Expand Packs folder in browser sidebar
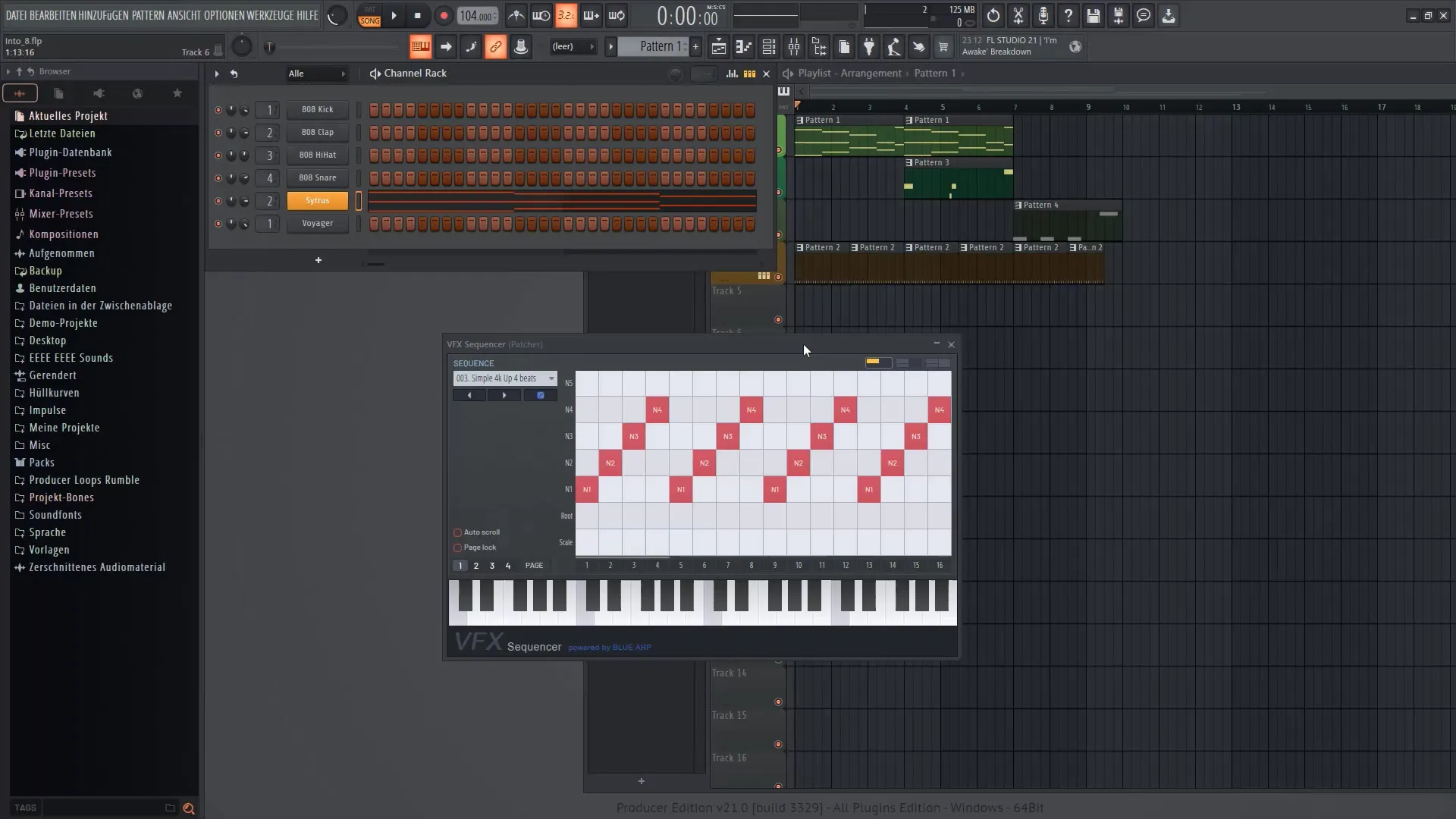 [x=42, y=461]
